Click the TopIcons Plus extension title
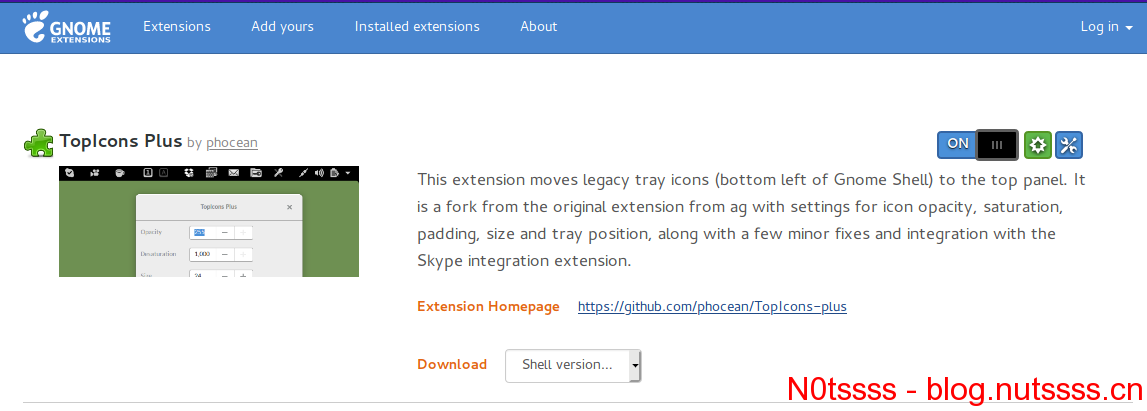 pyautogui.click(x=121, y=140)
